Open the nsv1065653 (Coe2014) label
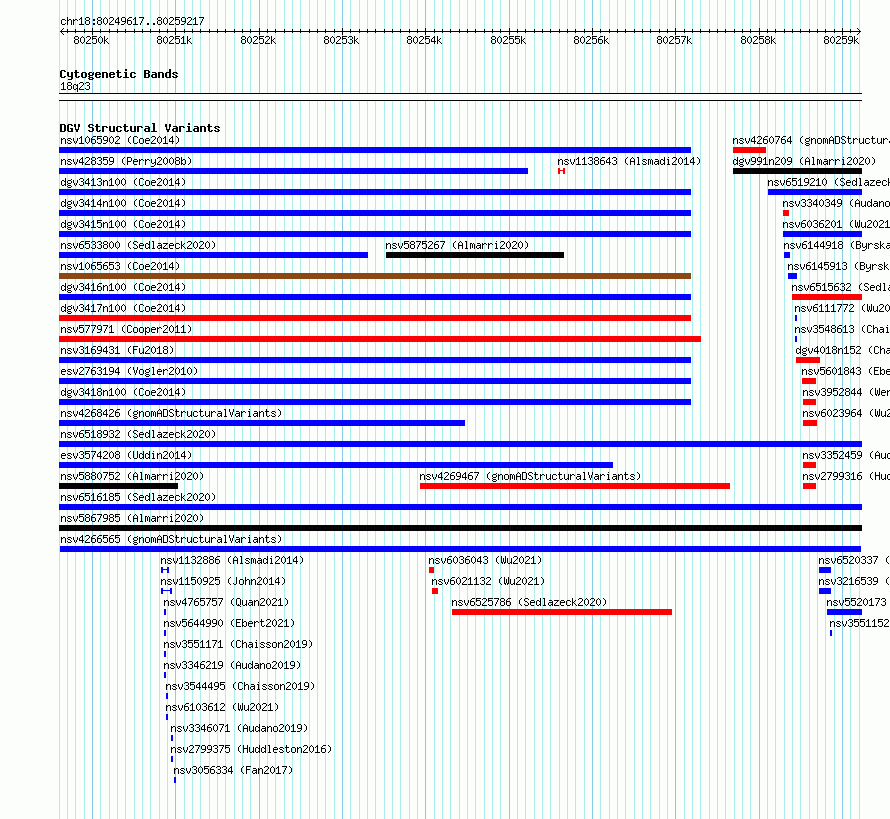 (x=120, y=266)
